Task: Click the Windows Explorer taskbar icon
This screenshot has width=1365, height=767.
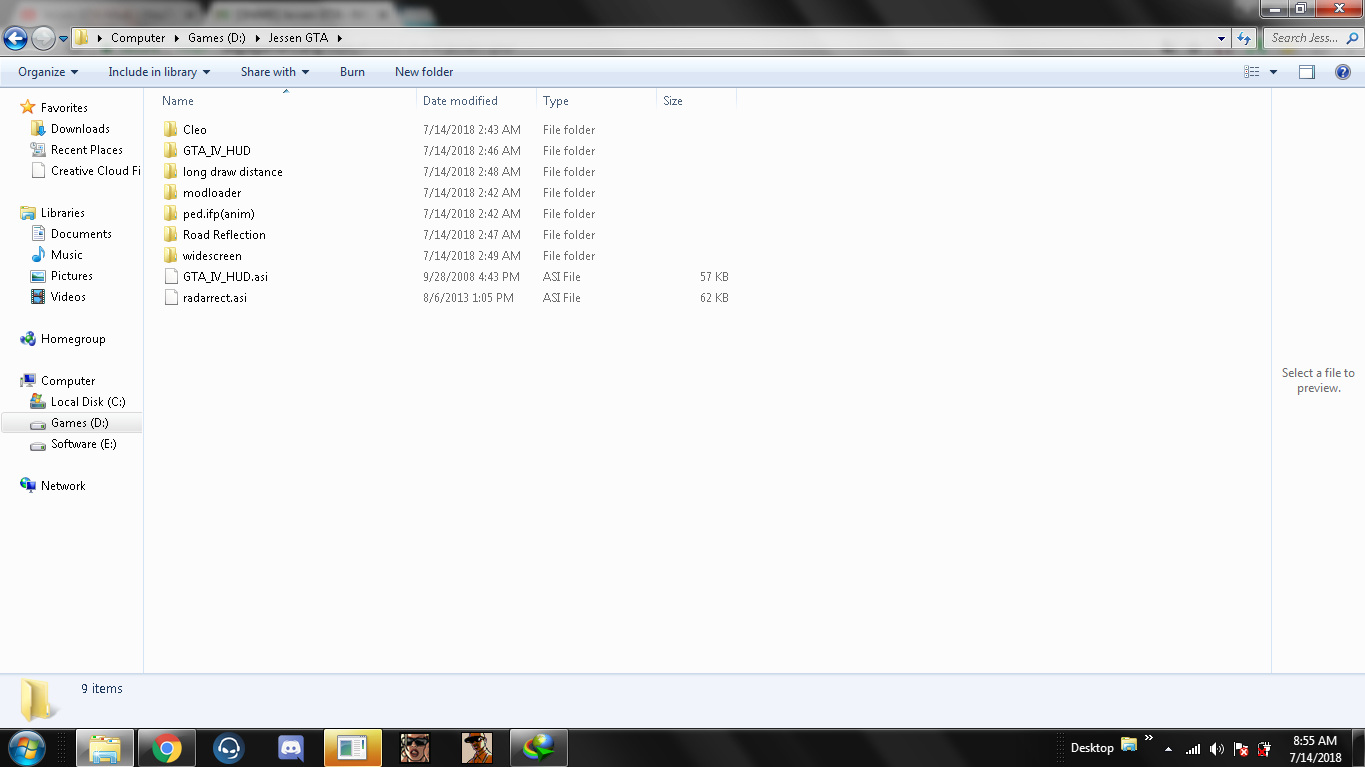Action: point(104,748)
